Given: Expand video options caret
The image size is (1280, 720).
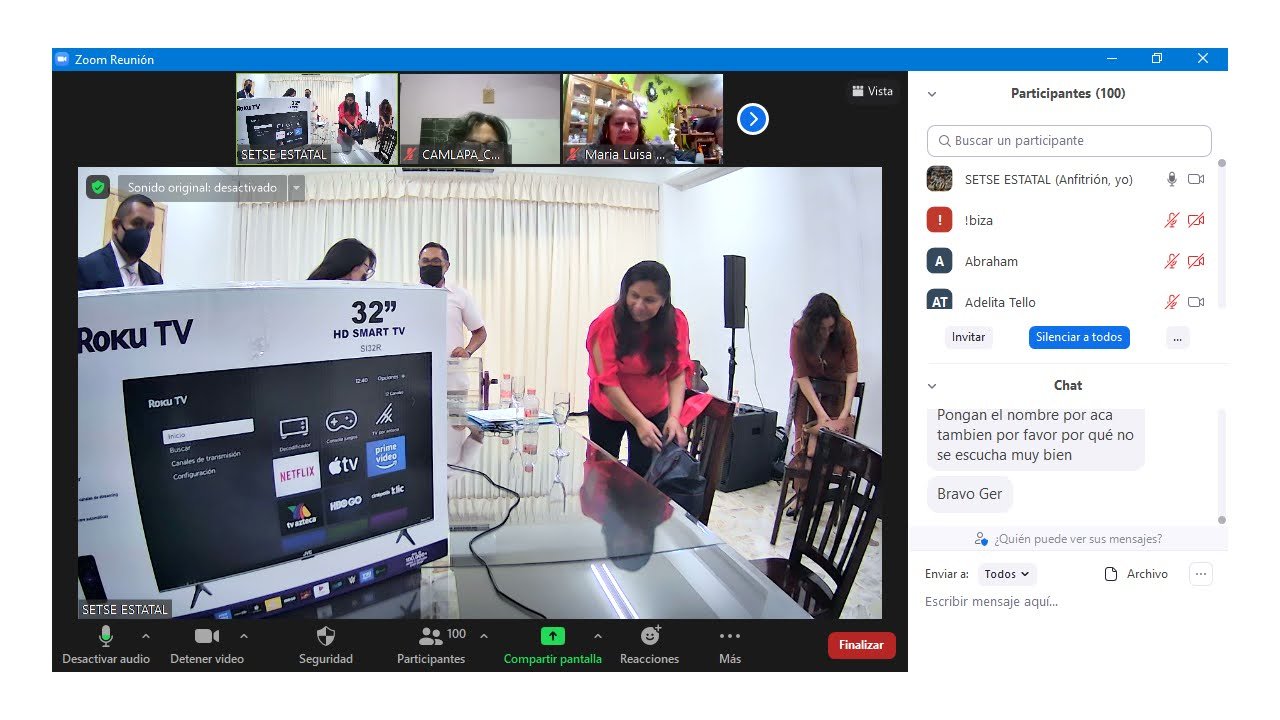Looking at the screenshot, I should click(x=244, y=636).
